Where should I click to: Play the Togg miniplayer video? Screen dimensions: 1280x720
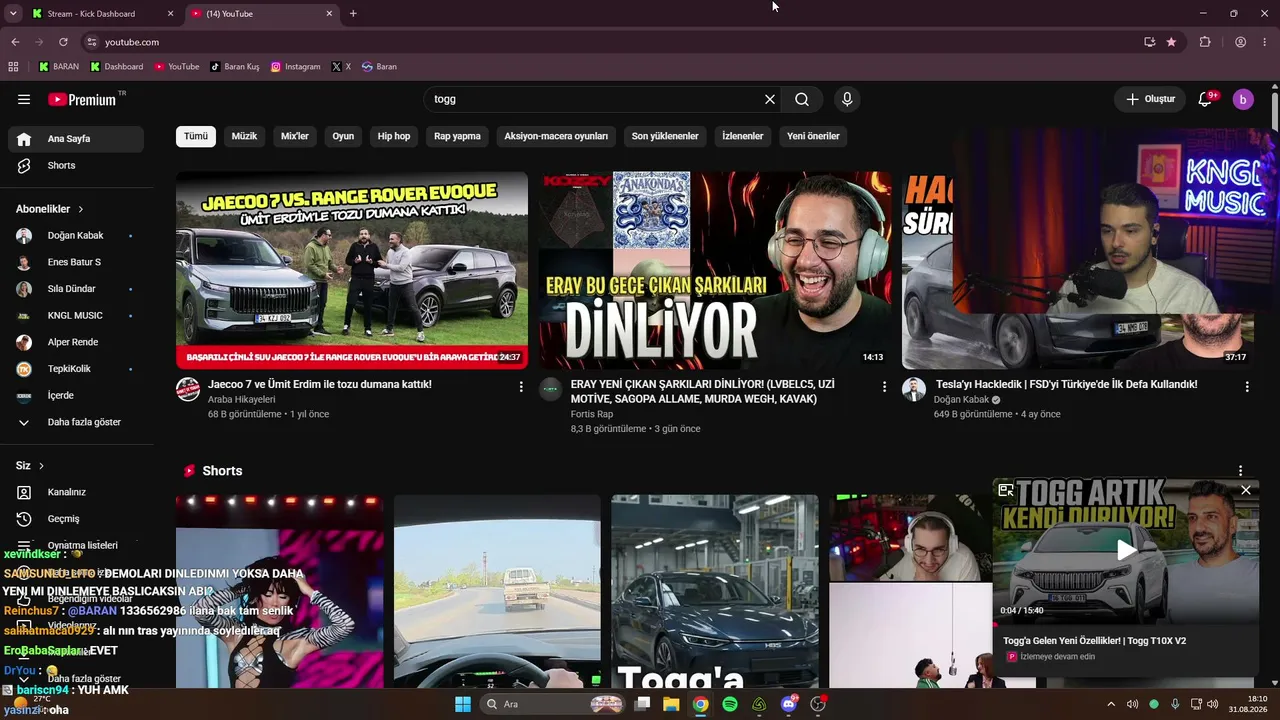[x=1126, y=550]
